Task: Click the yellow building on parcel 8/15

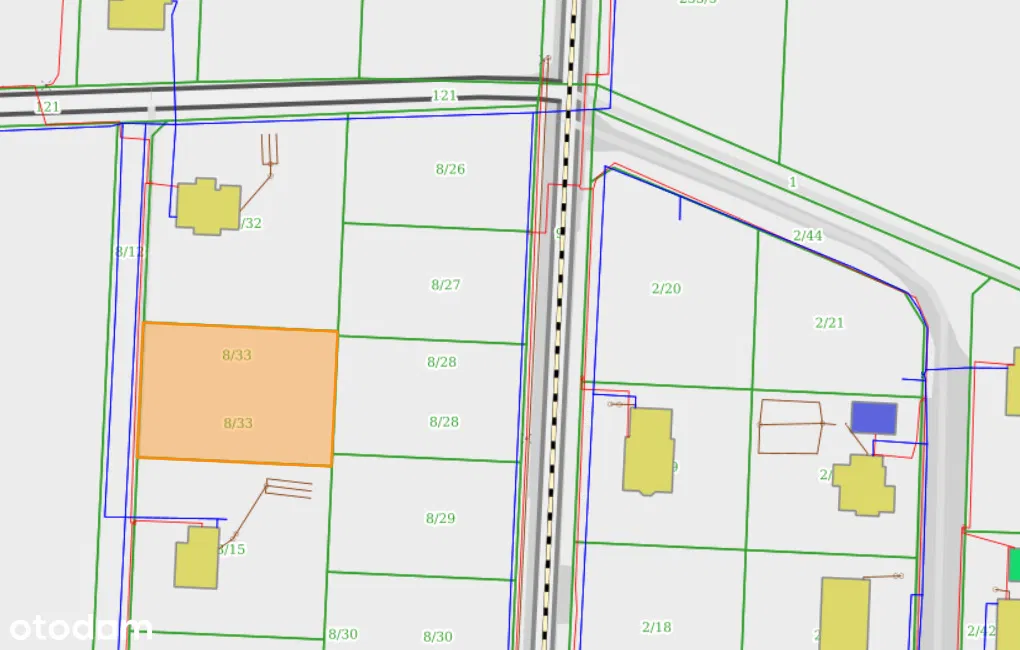Action: [197, 558]
